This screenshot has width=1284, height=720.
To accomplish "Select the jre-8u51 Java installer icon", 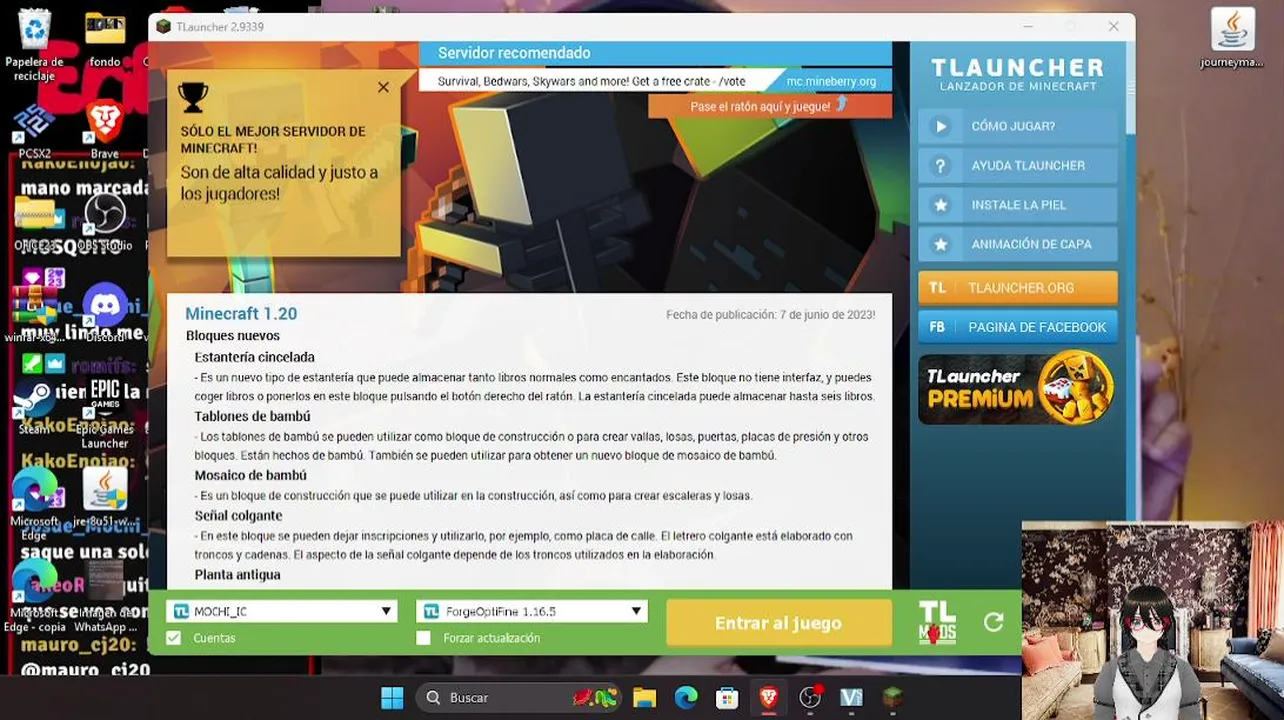I will [105, 497].
